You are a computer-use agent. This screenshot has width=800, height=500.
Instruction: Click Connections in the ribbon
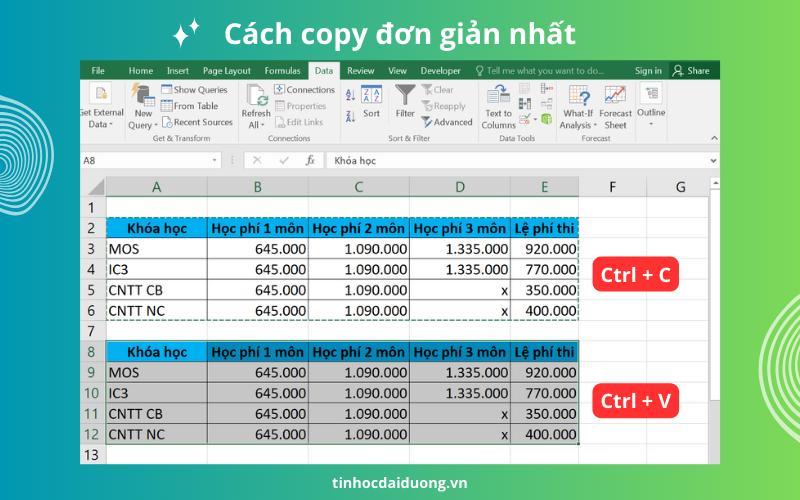305,89
